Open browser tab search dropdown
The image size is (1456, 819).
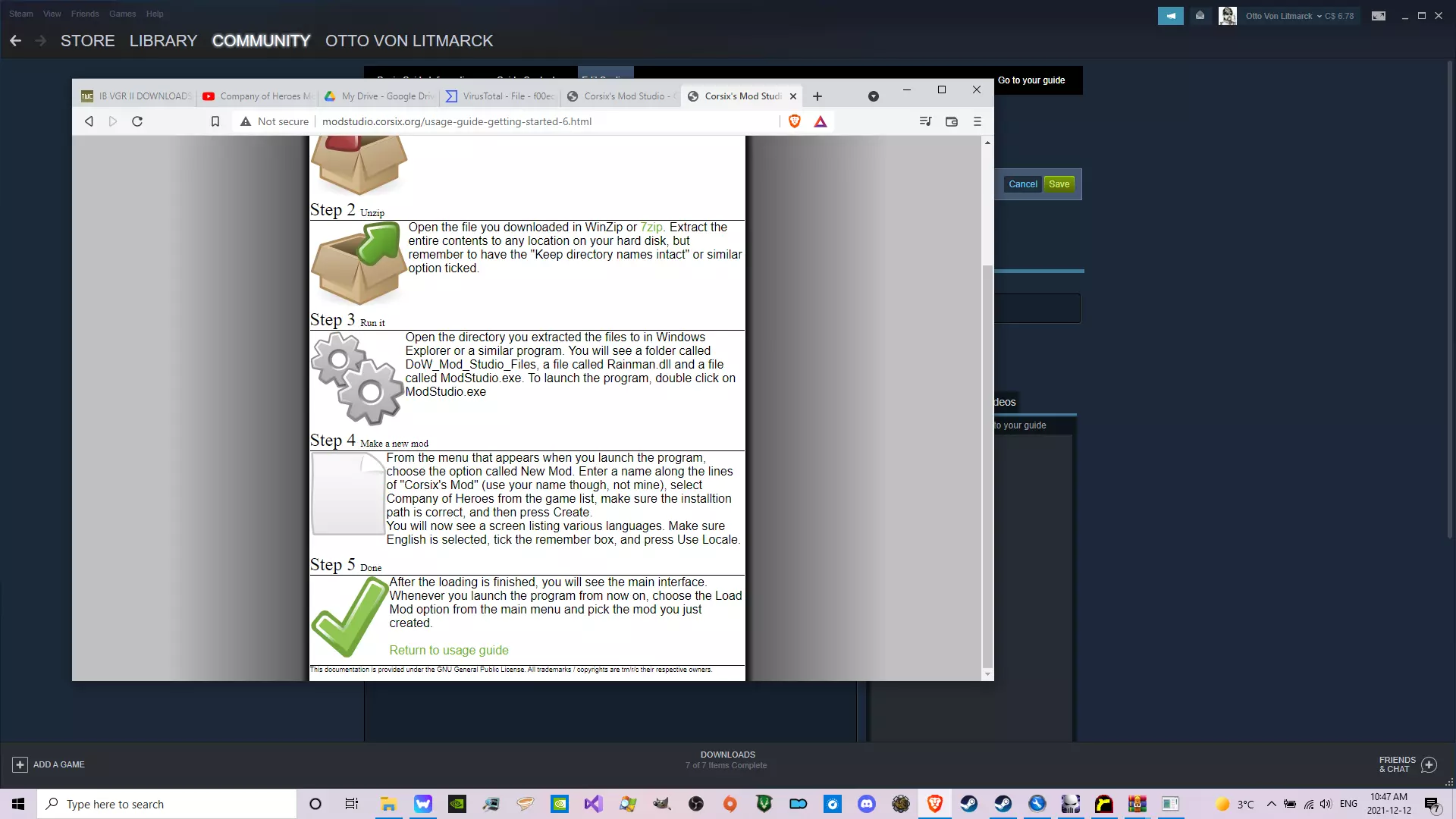pos(873,96)
